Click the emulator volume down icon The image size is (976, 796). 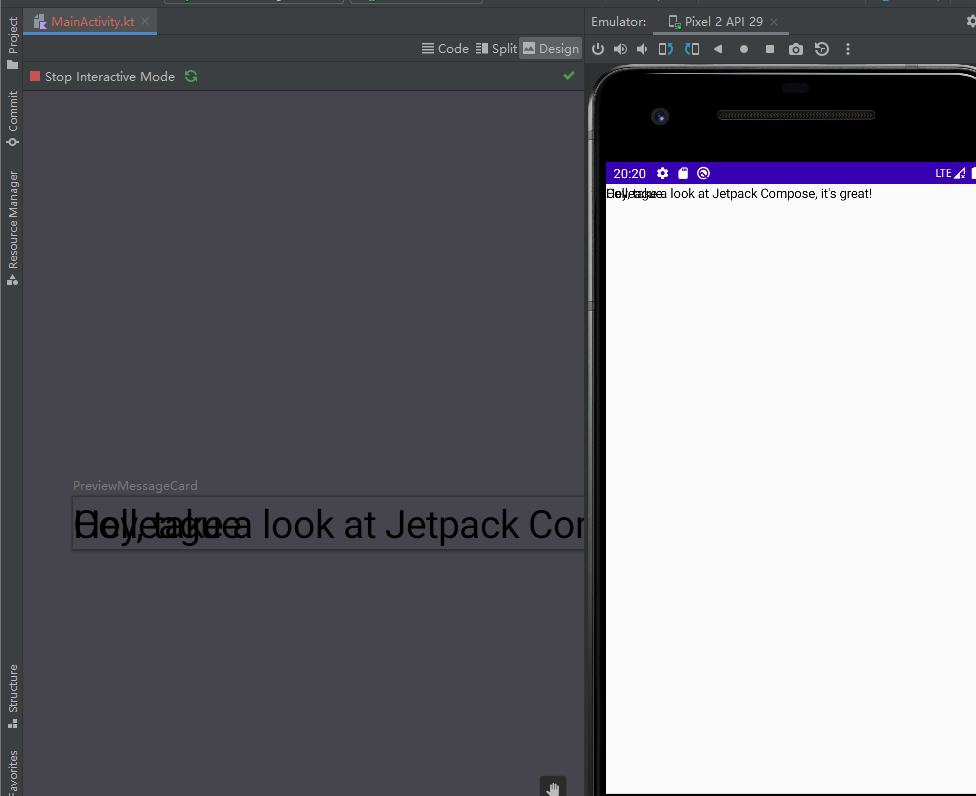pos(641,48)
